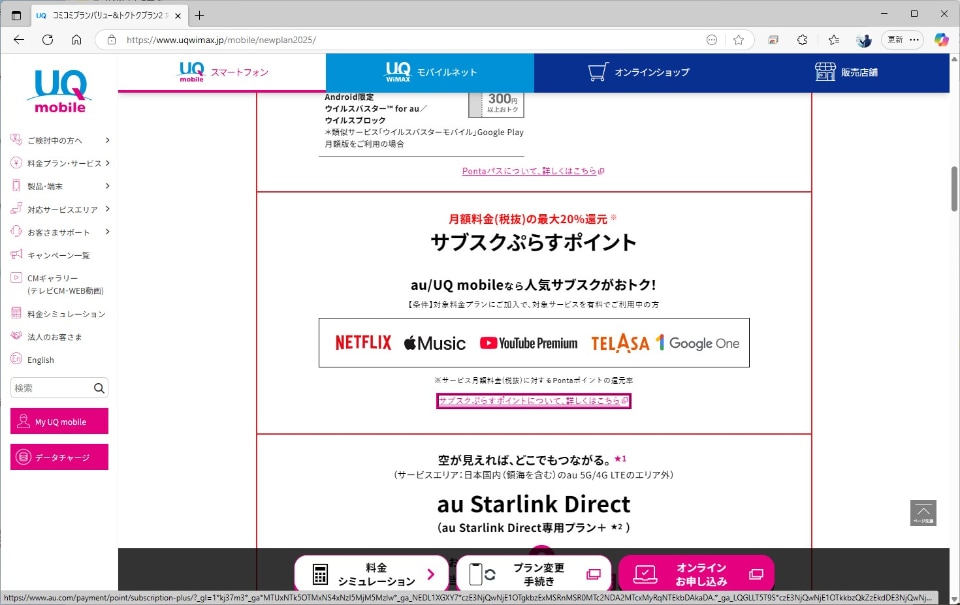The image size is (960, 605).
Task: Click the browser profile avatar icon
Action: pyautogui.click(x=864, y=40)
